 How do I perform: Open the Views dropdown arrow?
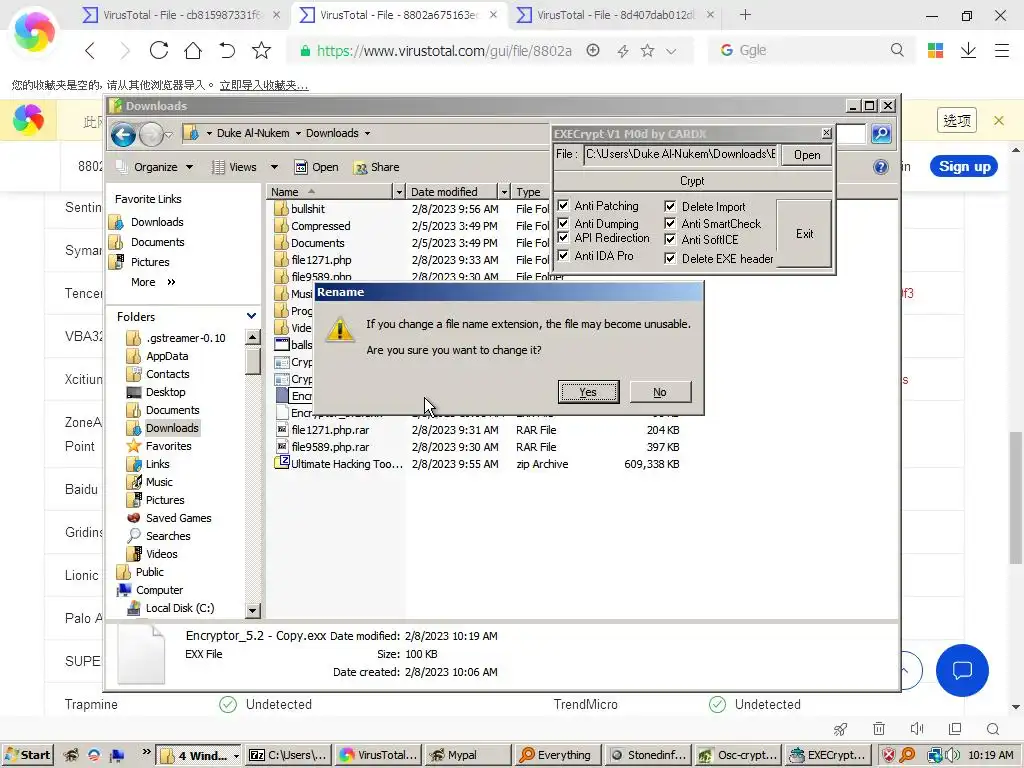(274, 167)
